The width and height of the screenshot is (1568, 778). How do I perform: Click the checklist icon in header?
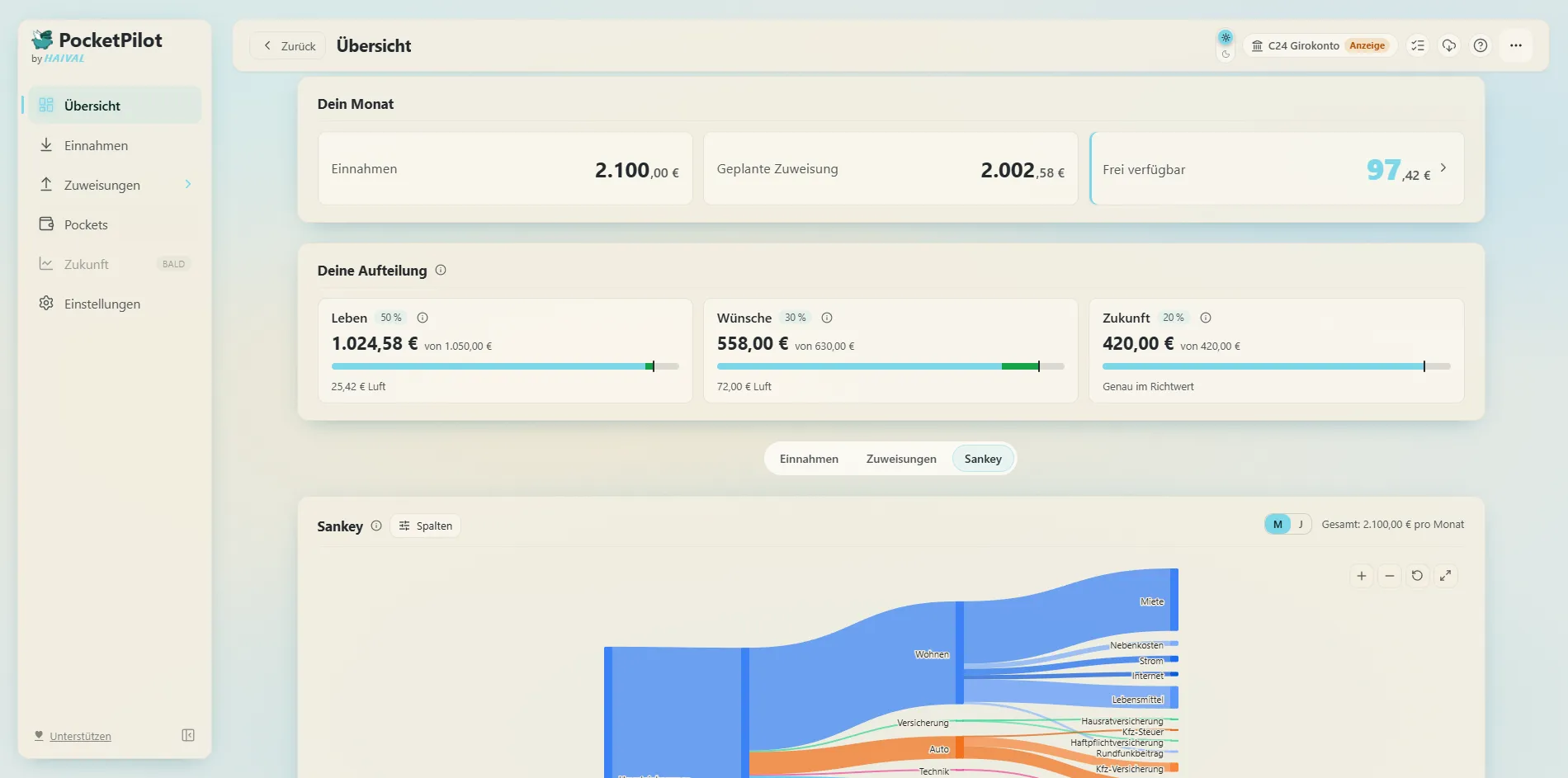(1418, 45)
